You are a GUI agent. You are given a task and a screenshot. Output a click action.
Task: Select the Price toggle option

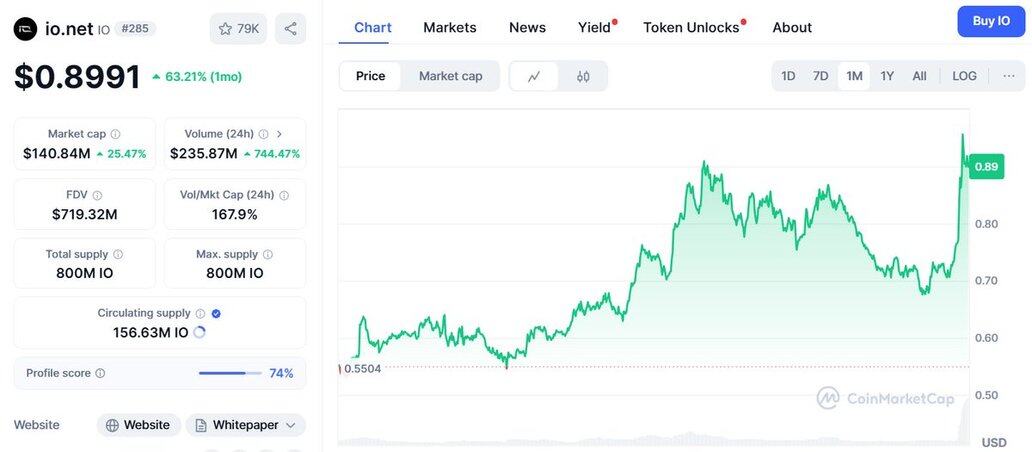[370, 76]
